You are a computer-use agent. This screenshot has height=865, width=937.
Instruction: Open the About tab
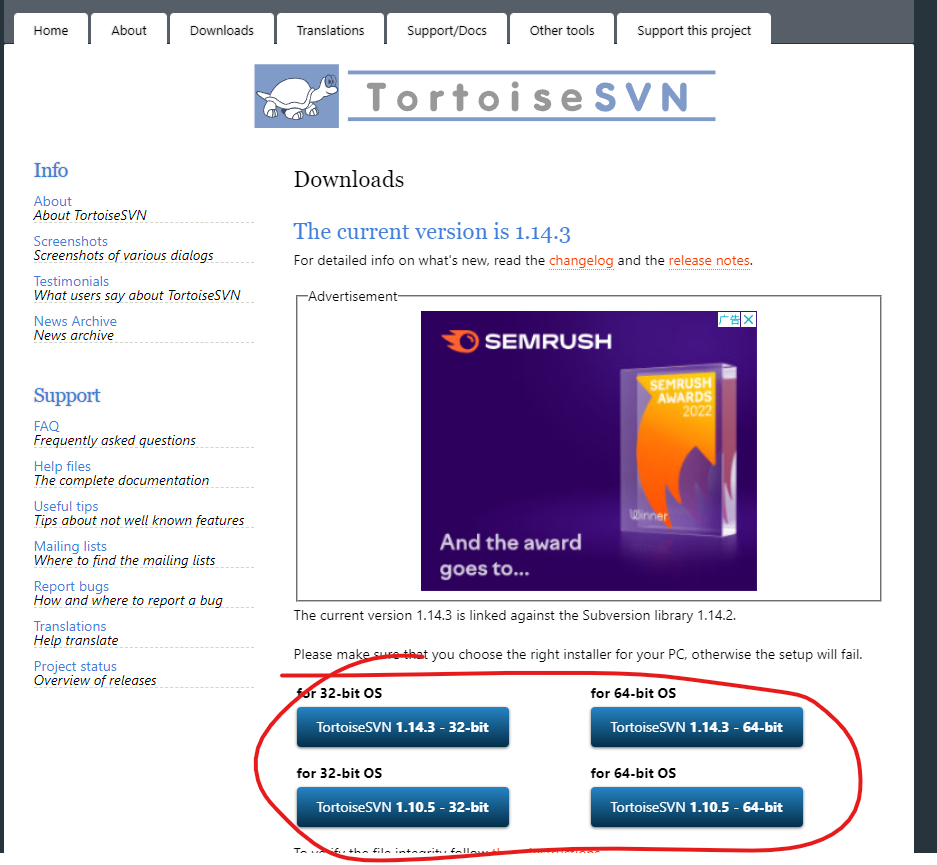128,30
